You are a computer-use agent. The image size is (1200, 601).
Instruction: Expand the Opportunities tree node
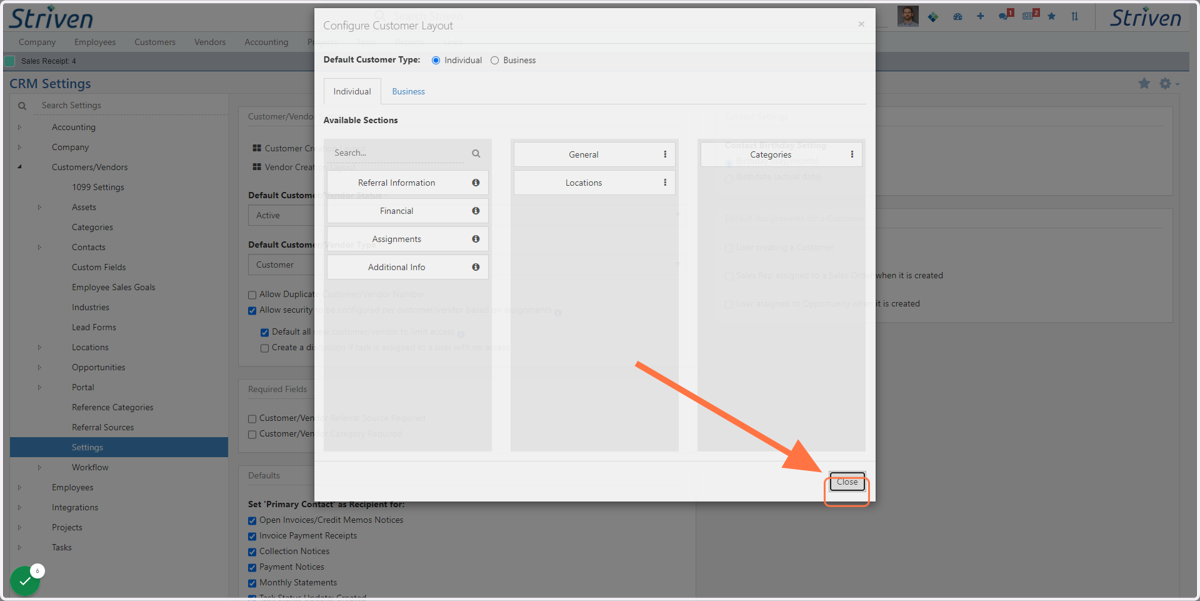[40, 367]
